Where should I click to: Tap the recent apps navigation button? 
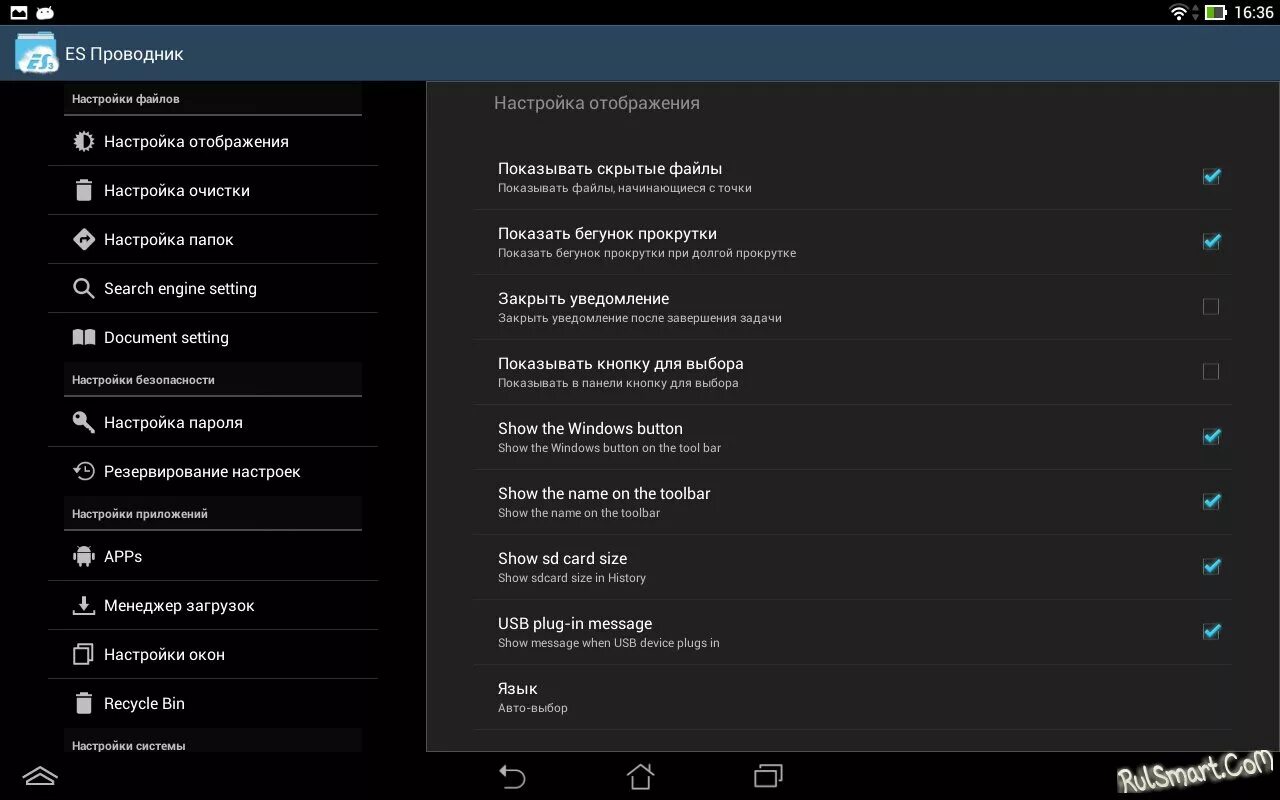[x=768, y=776]
